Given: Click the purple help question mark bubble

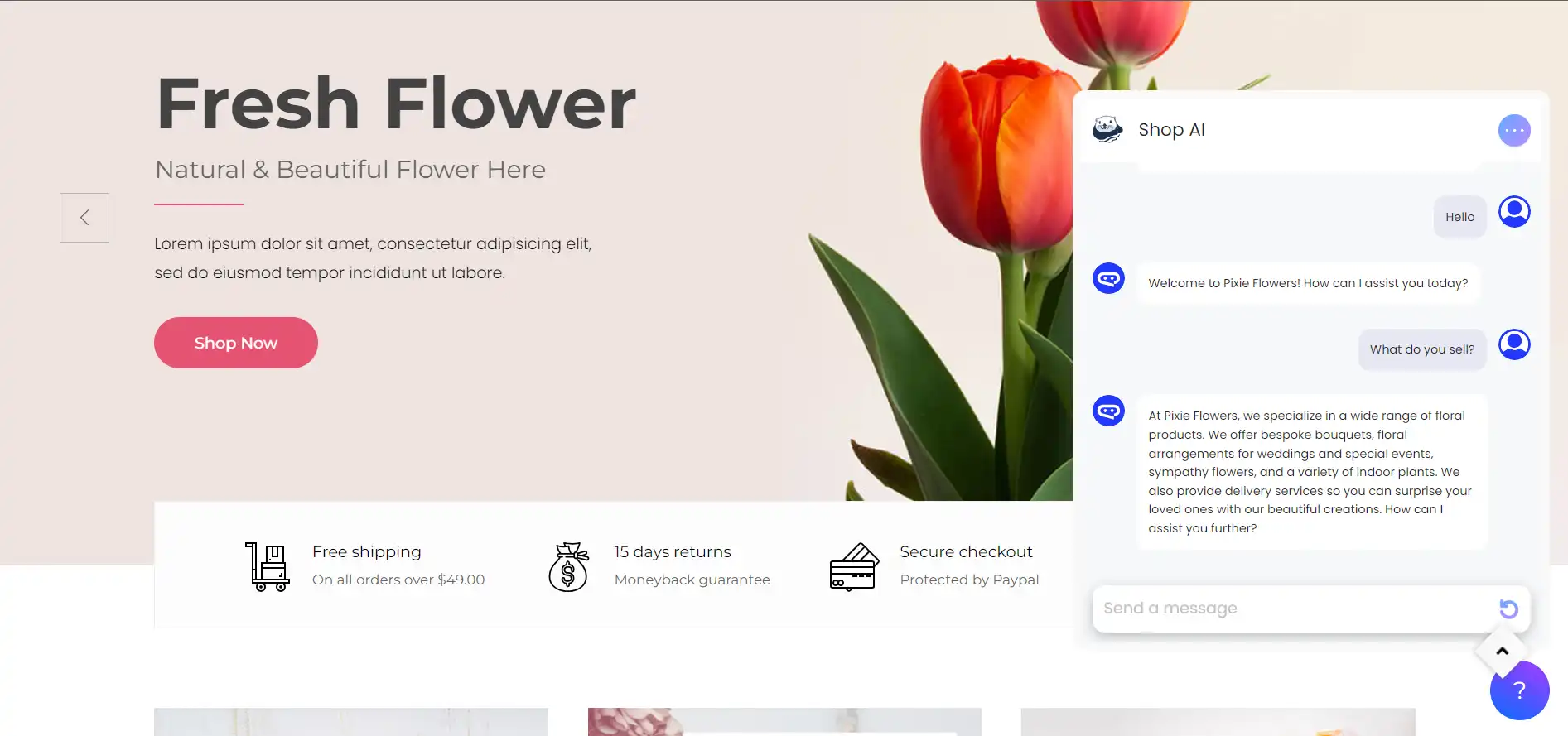Looking at the screenshot, I should [x=1519, y=690].
